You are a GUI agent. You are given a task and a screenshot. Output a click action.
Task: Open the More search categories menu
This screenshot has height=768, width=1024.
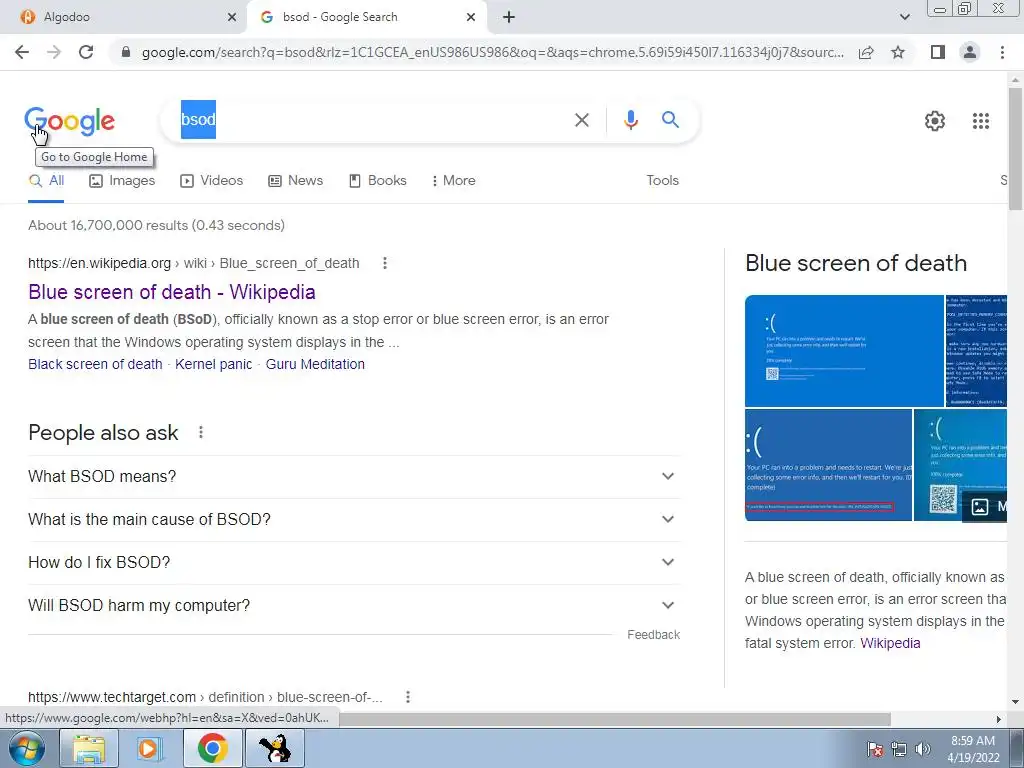pyautogui.click(x=453, y=181)
